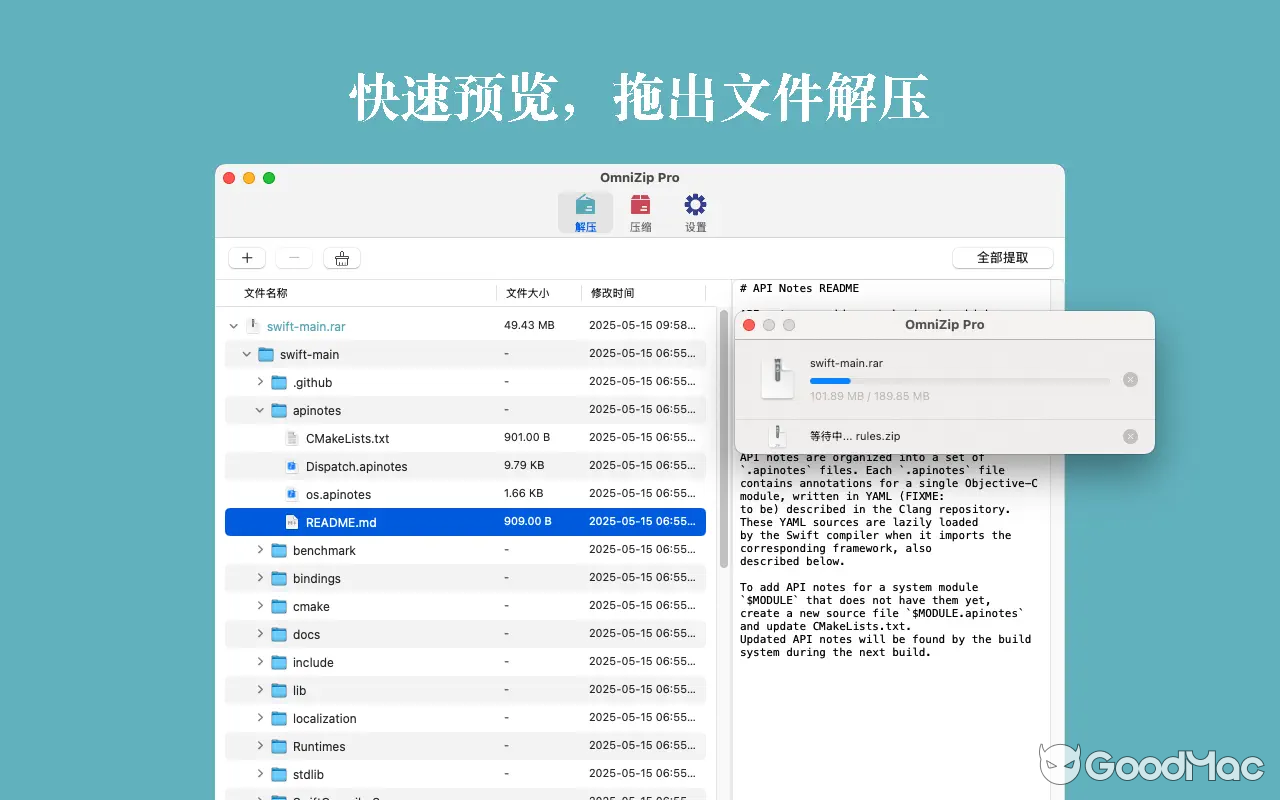Click the trash icon to delete the archive
Image resolution: width=1280 pixels, height=800 pixels.
341,257
